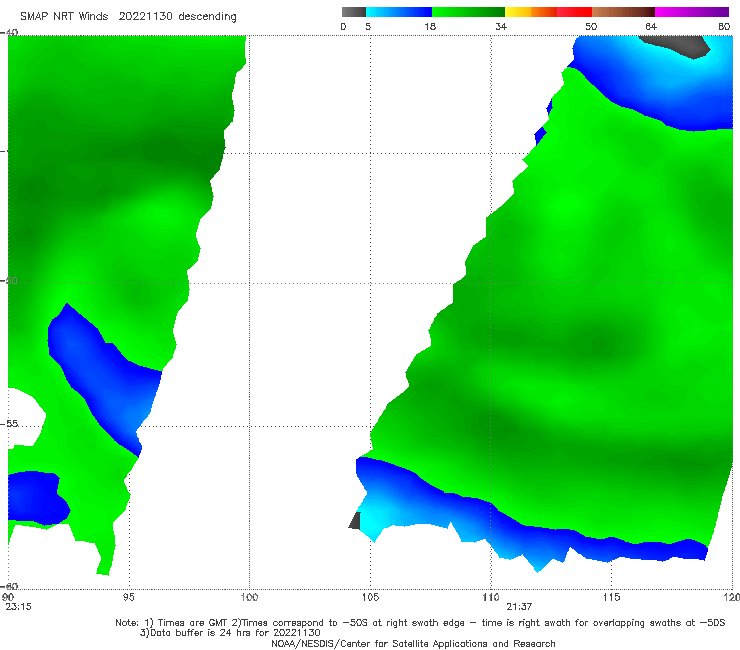
Task: Click the longitude axis label '105'
Action: pyautogui.click(x=370, y=598)
